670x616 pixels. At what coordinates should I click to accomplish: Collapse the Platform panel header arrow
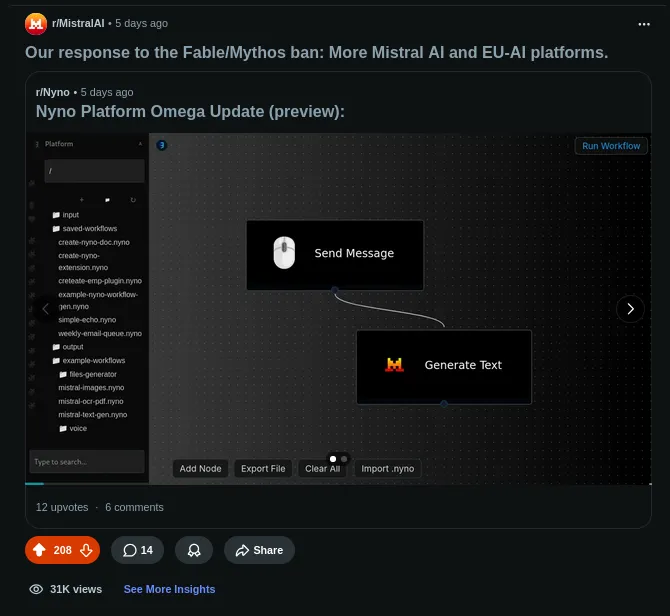(140, 144)
